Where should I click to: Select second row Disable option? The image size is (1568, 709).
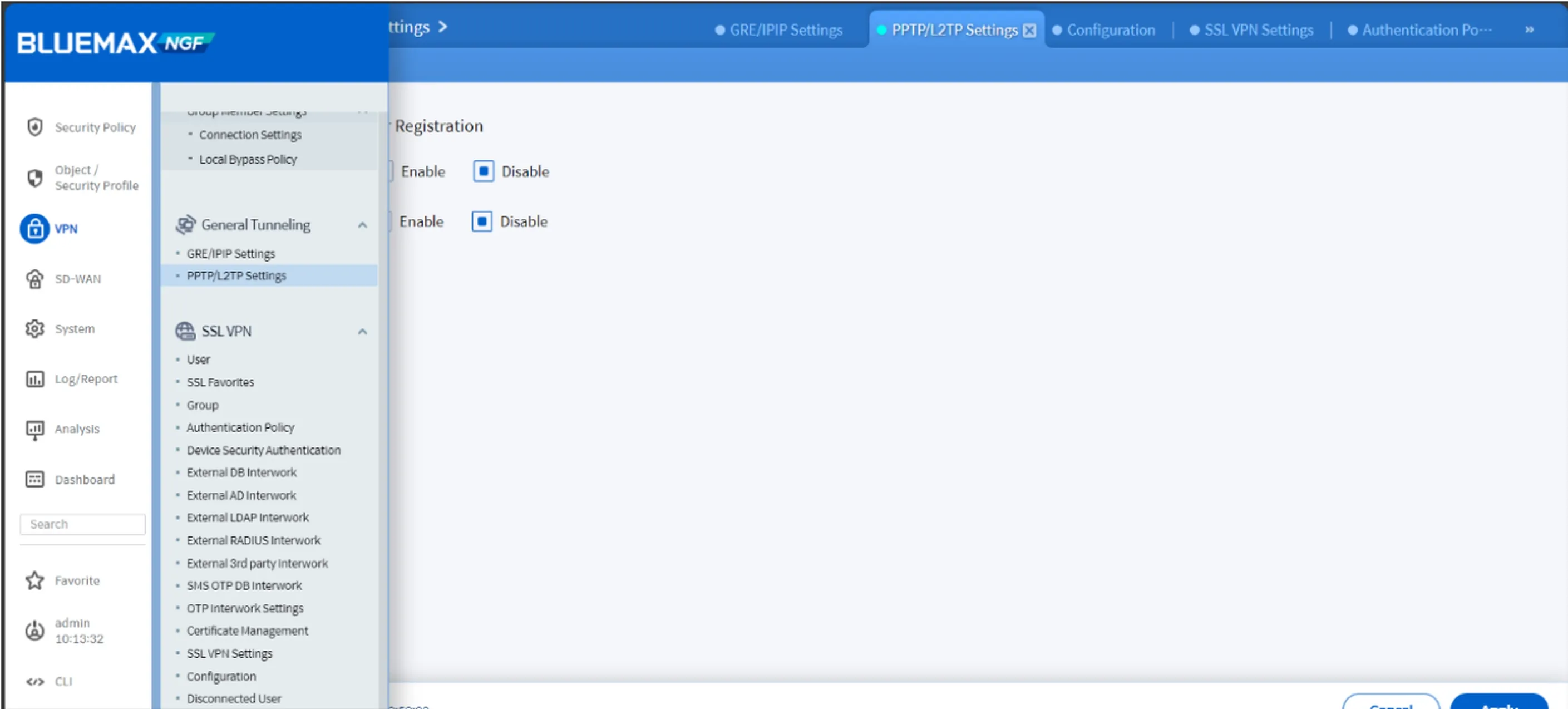(x=482, y=221)
